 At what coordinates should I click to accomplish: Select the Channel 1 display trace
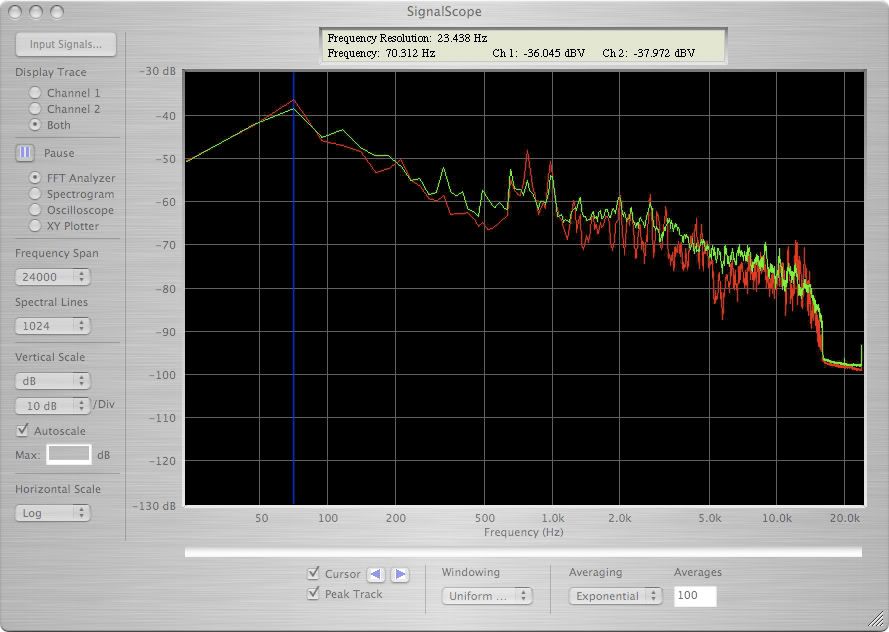(x=35, y=93)
